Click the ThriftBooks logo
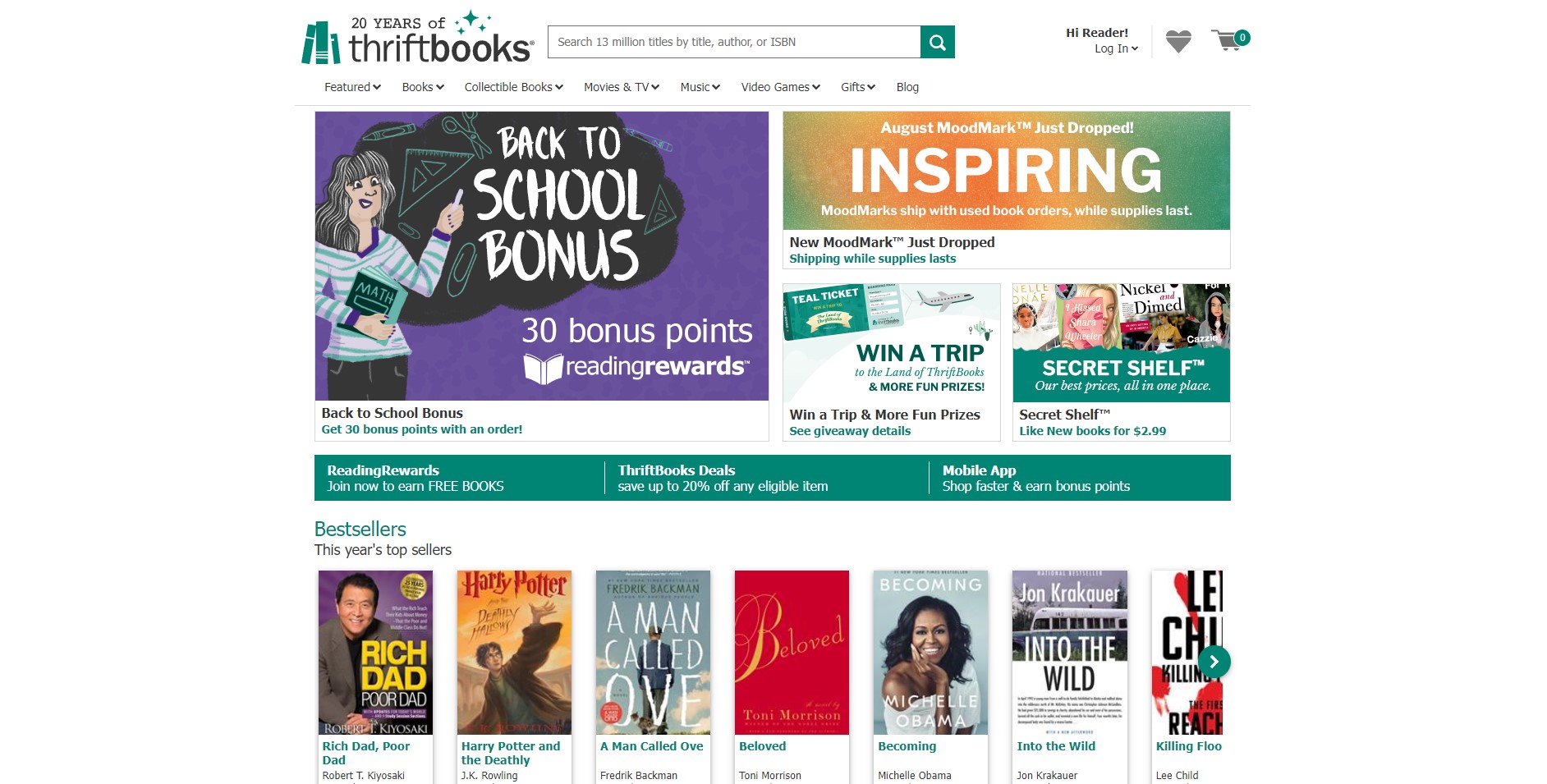Screen dimensions: 1547x784 tap(418, 39)
